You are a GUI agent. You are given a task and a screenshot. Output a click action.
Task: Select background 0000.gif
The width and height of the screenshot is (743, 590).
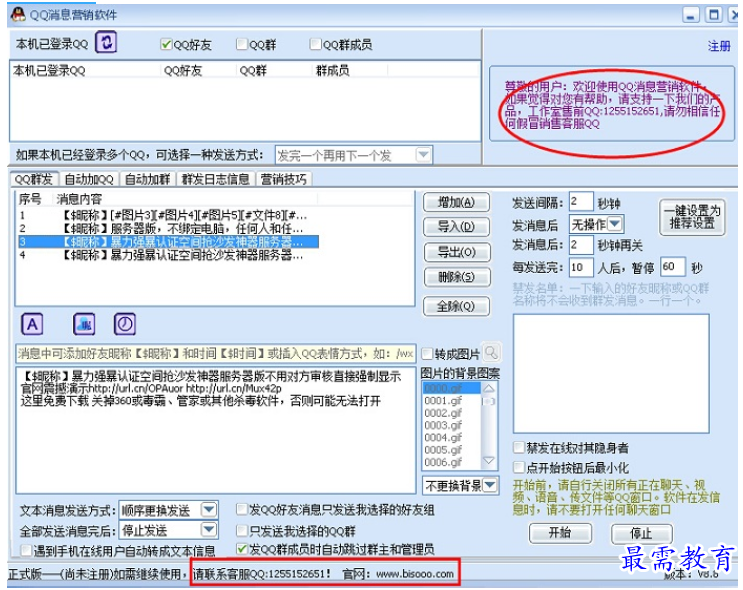452,388
